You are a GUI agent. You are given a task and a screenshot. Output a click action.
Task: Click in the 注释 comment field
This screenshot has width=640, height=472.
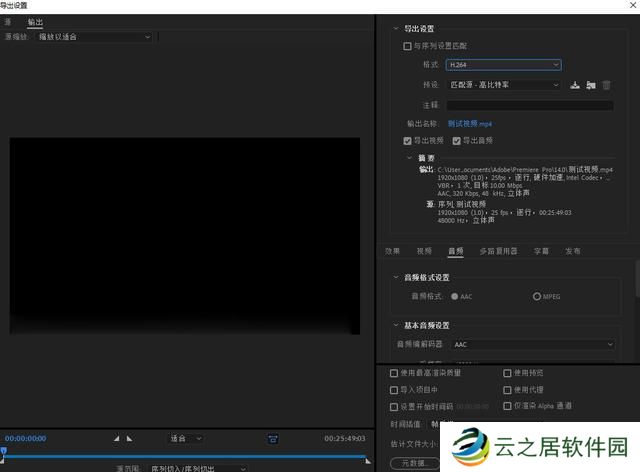pos(530,104)
